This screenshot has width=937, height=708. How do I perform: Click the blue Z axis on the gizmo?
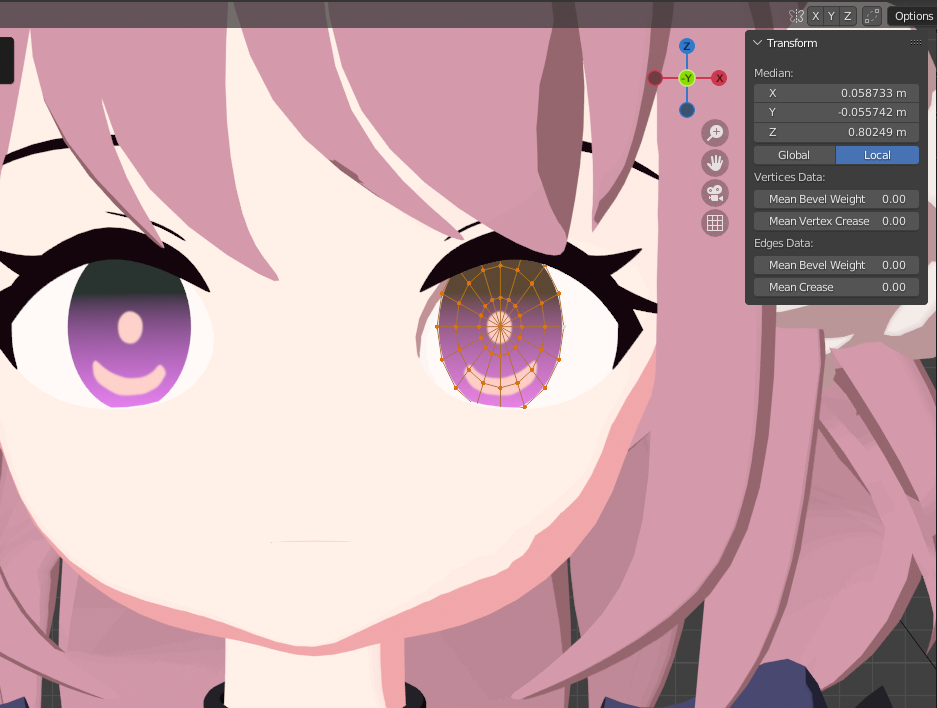687,46
